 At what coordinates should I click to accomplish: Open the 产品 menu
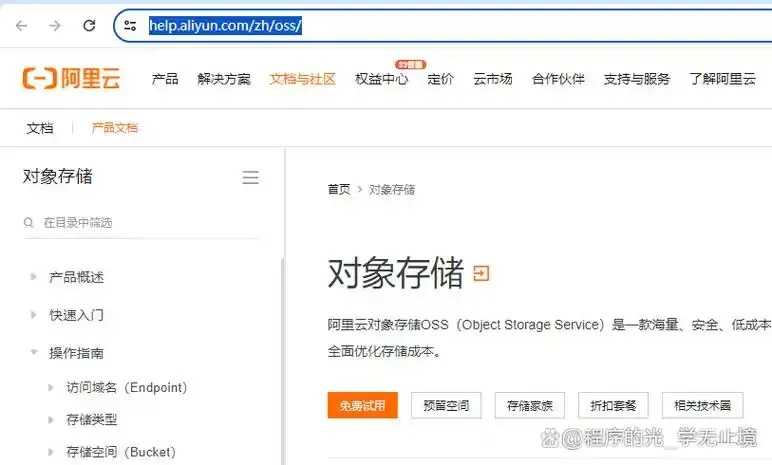click(165, 79)
